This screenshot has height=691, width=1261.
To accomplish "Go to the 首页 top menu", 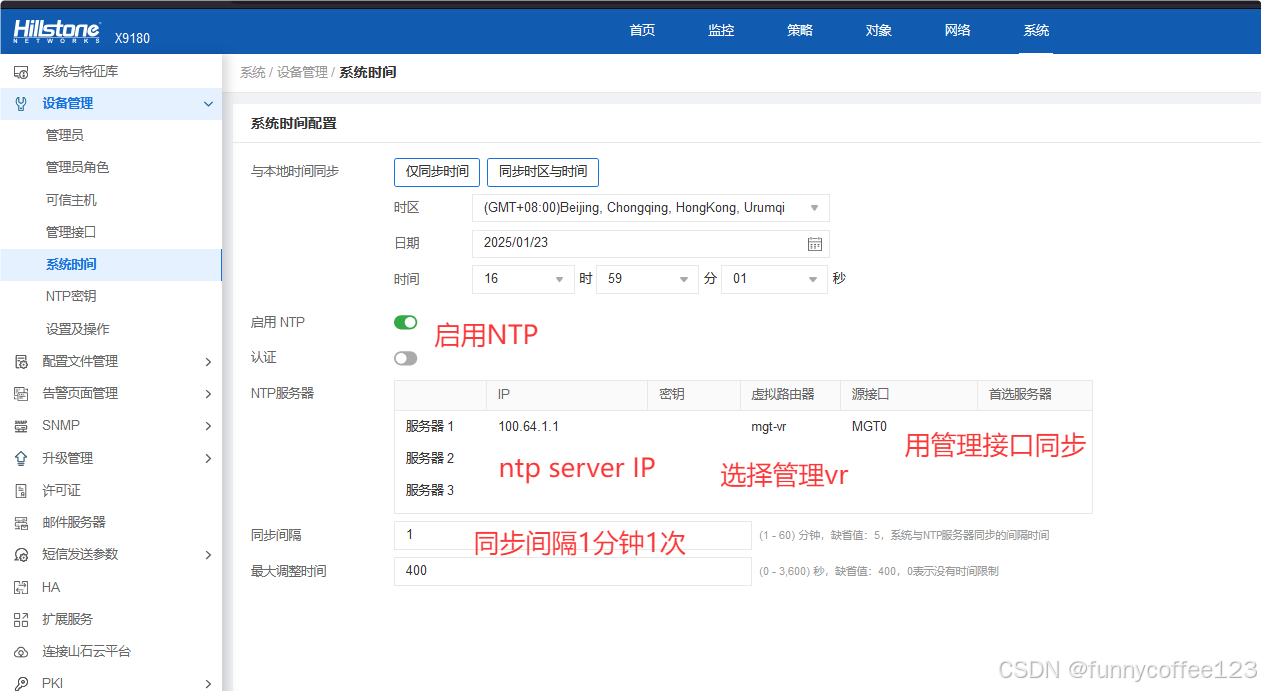I will point(642,30).
